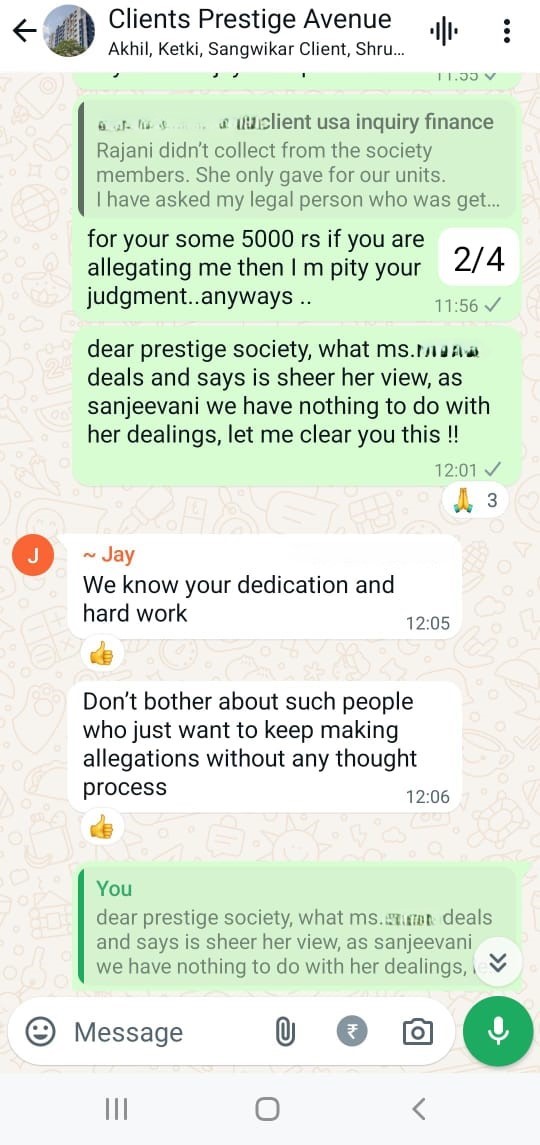Screen dimensions: 540x1145
Task: Open the group profile picture
Action: tap(69, 31)
